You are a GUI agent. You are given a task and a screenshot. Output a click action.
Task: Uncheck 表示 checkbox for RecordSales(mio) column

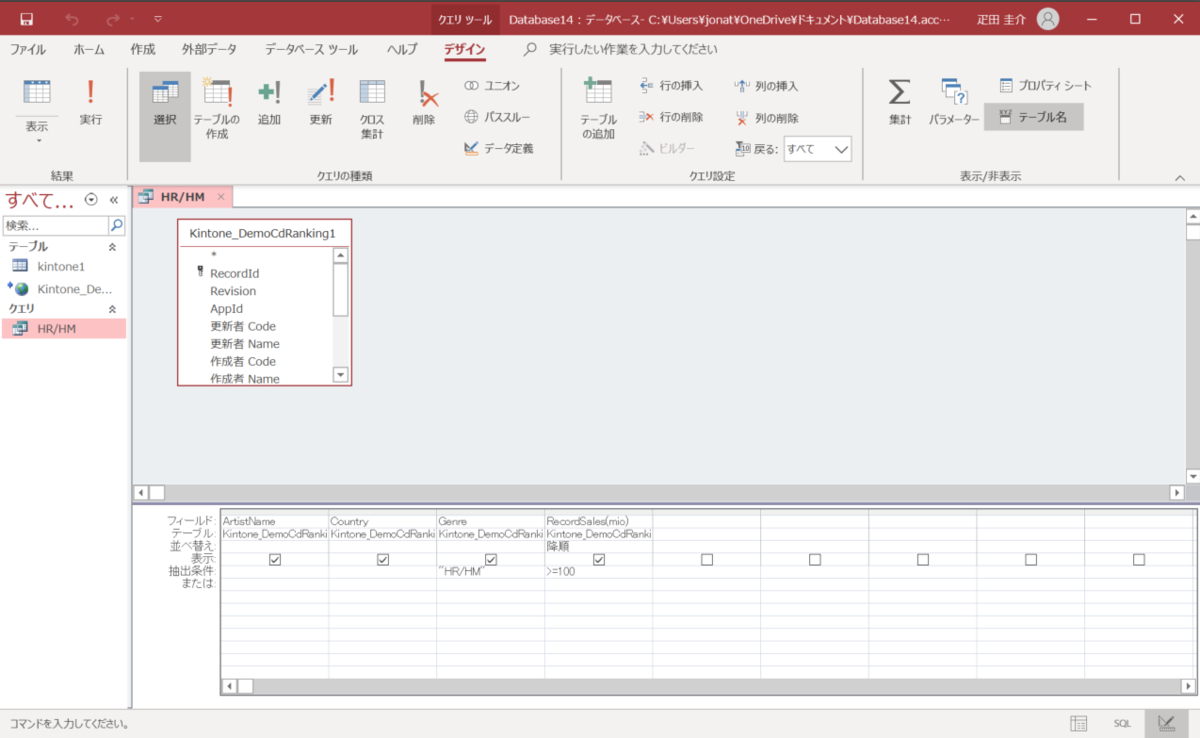[599, 560]
